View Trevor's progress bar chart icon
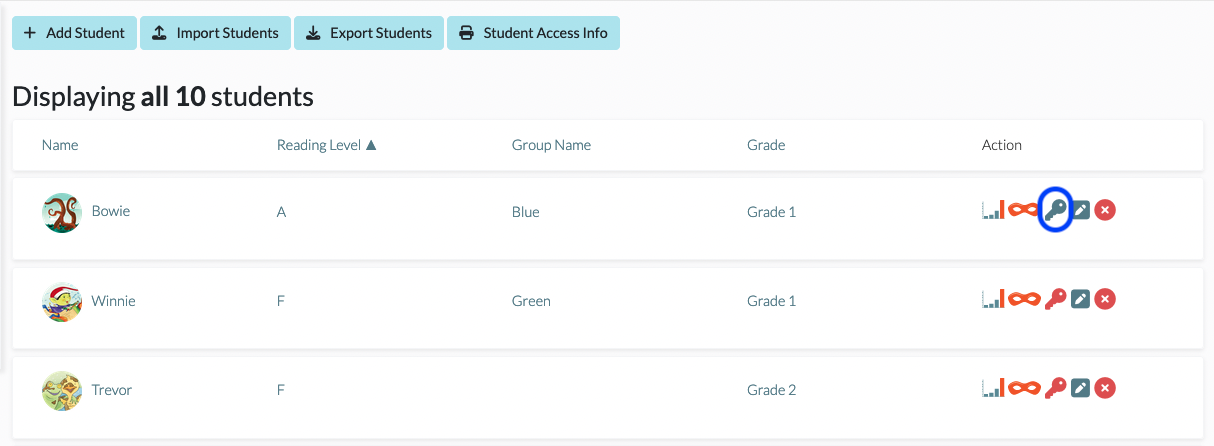The width and height of the screenshot is (1214, 446). 993,388
